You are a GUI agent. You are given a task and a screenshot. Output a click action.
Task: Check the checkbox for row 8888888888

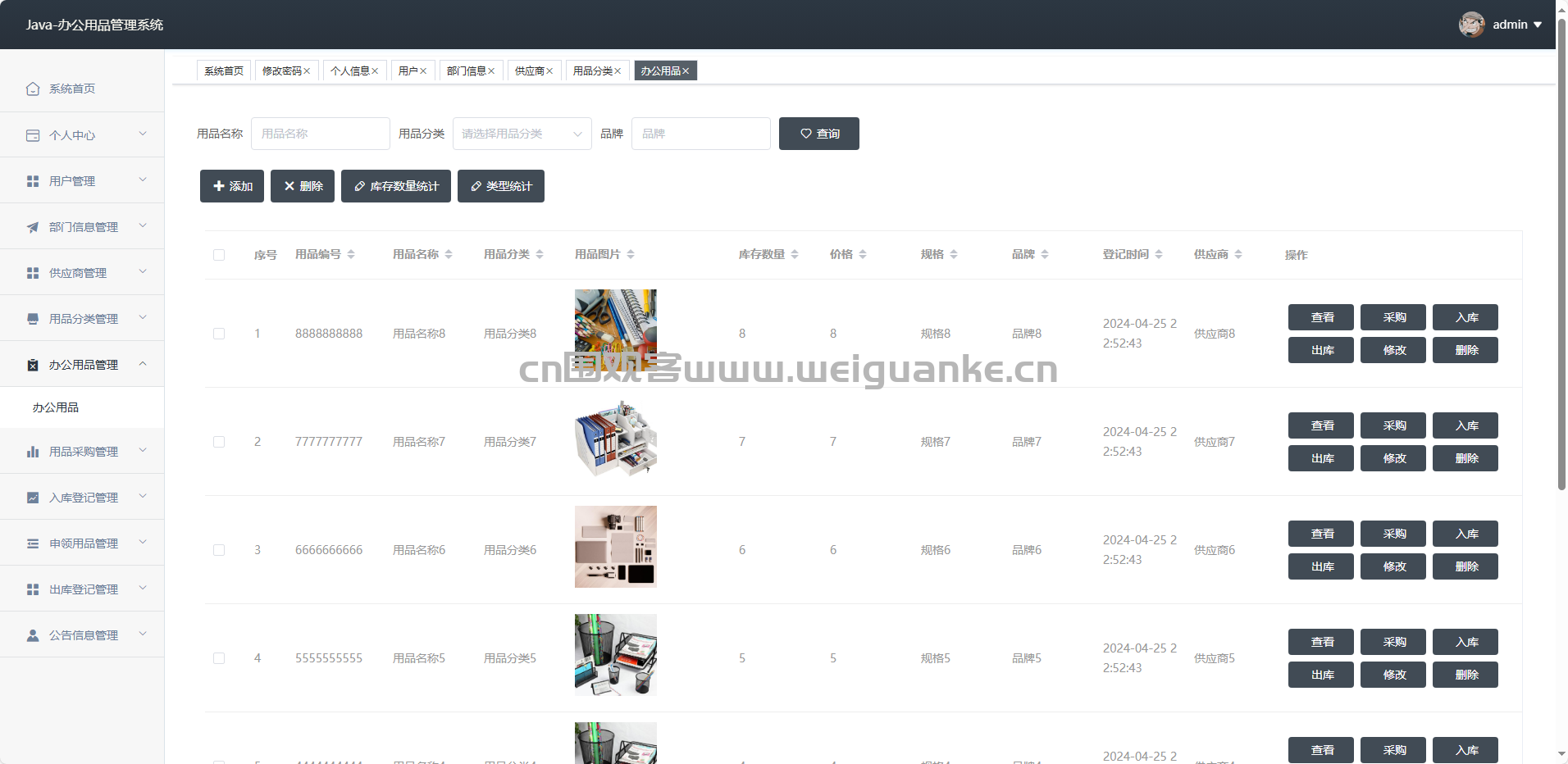pyautogui.click(x=219, y=334)
